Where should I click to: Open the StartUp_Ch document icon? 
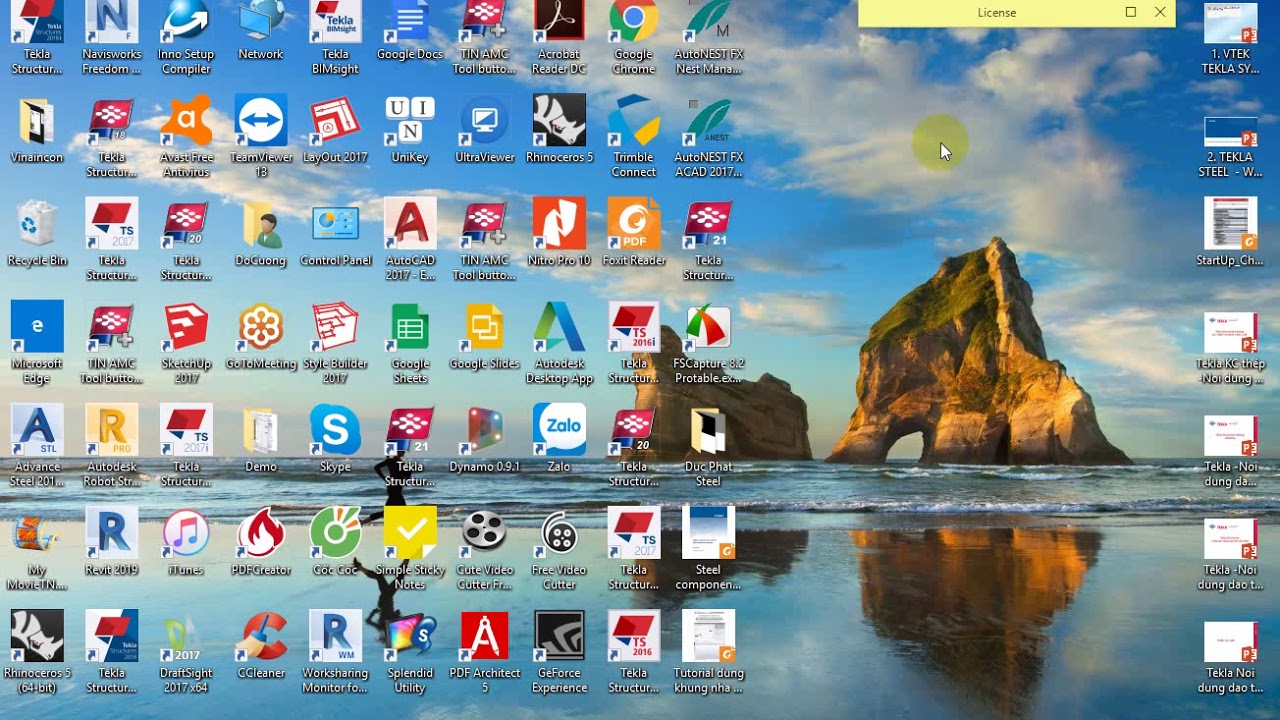click(1230, 233)
